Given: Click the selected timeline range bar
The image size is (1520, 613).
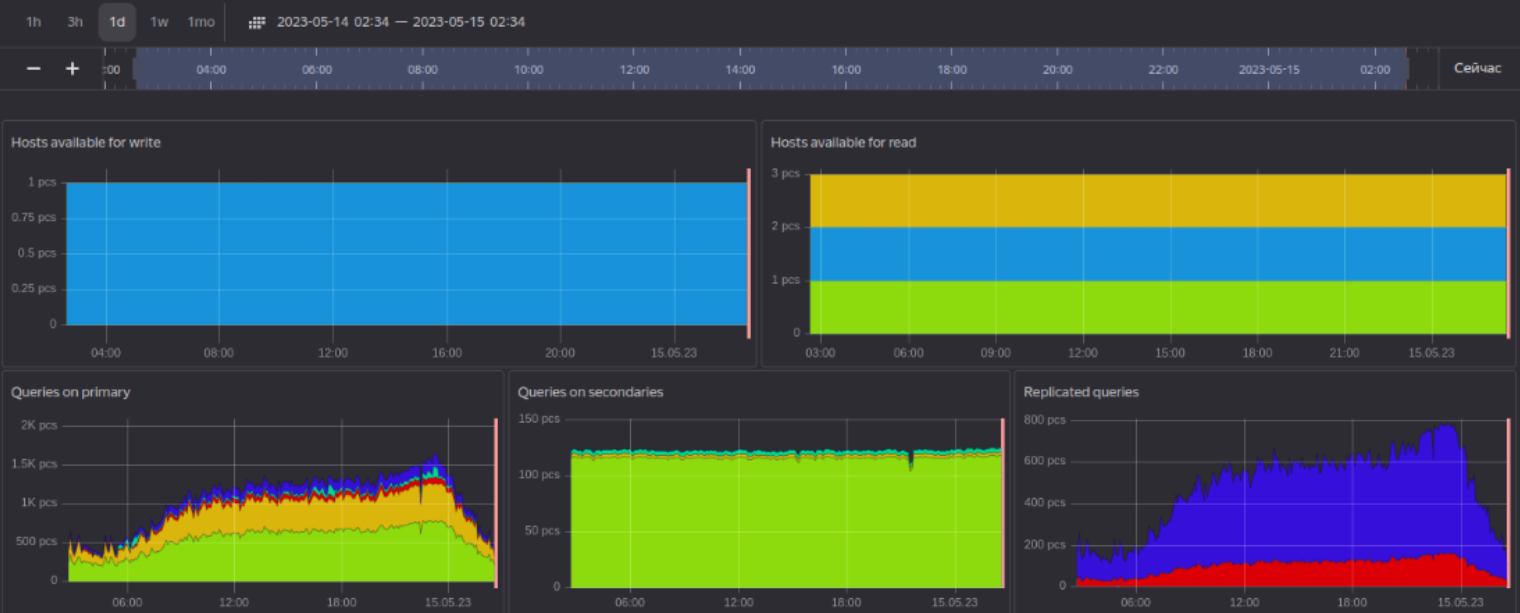Looking at the screenshot, I should click(771, 69).
